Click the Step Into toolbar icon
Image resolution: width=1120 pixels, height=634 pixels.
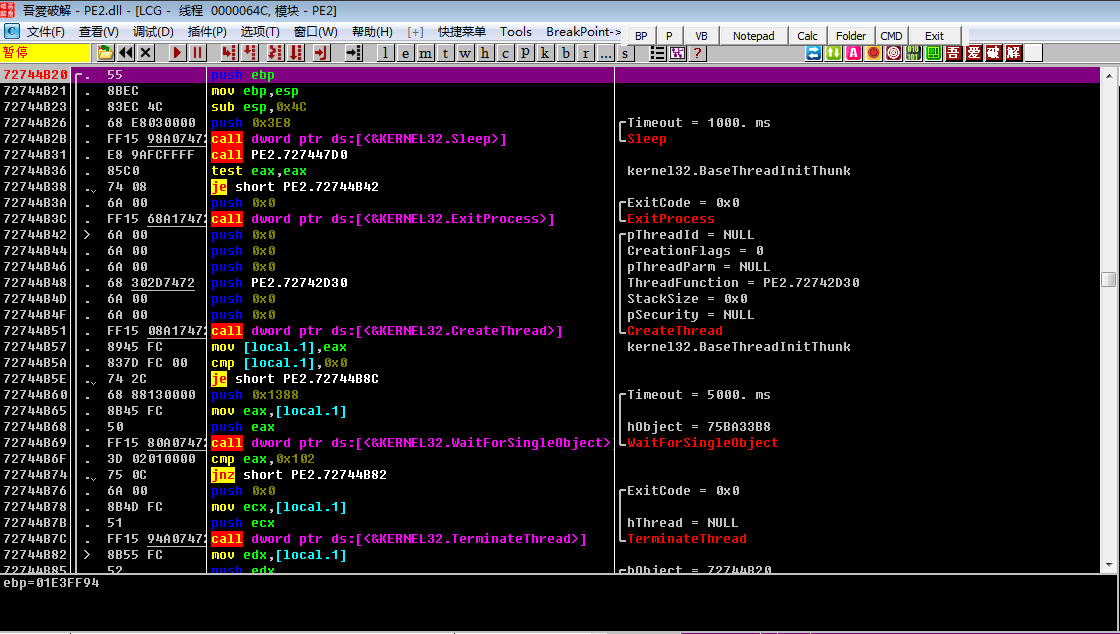click(x=229, y=53)
